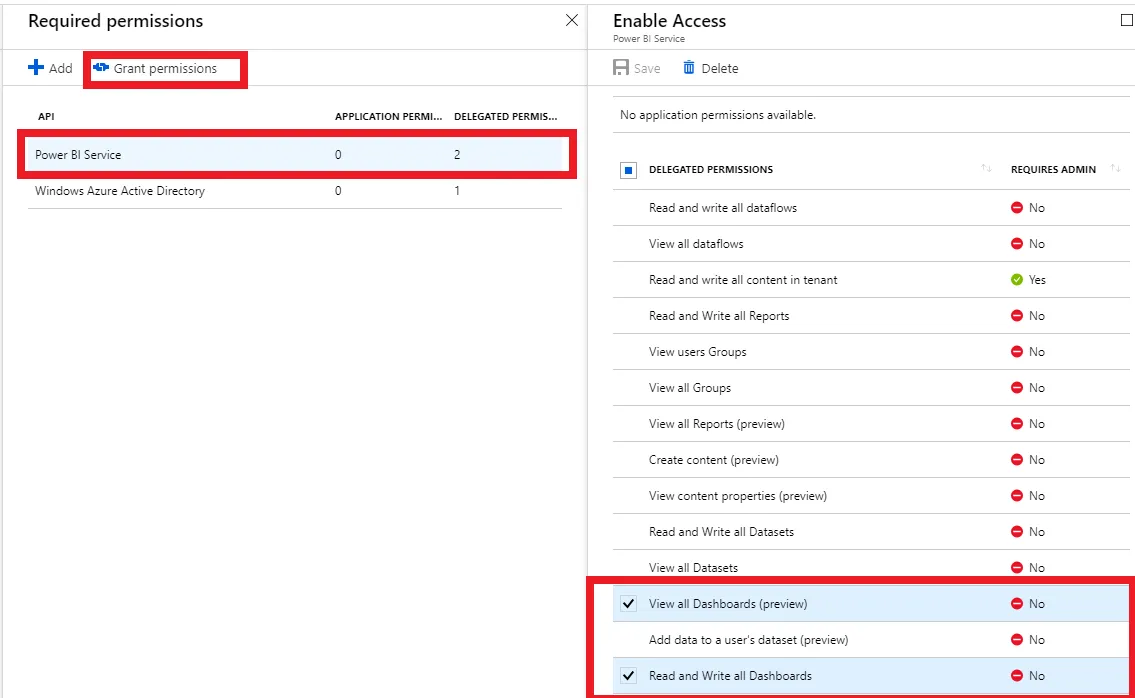Uncheck Read and Write all Dashboards
Viewport: 1135px width, 698px height.
(x=629, y=676)
